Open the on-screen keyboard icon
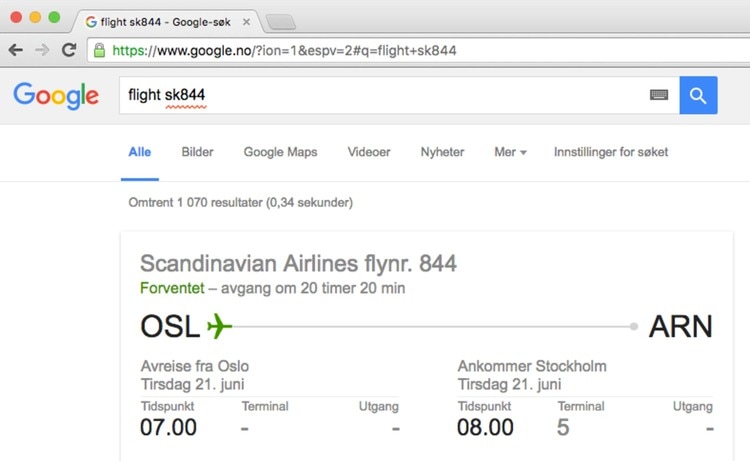 tap(658, 96)
